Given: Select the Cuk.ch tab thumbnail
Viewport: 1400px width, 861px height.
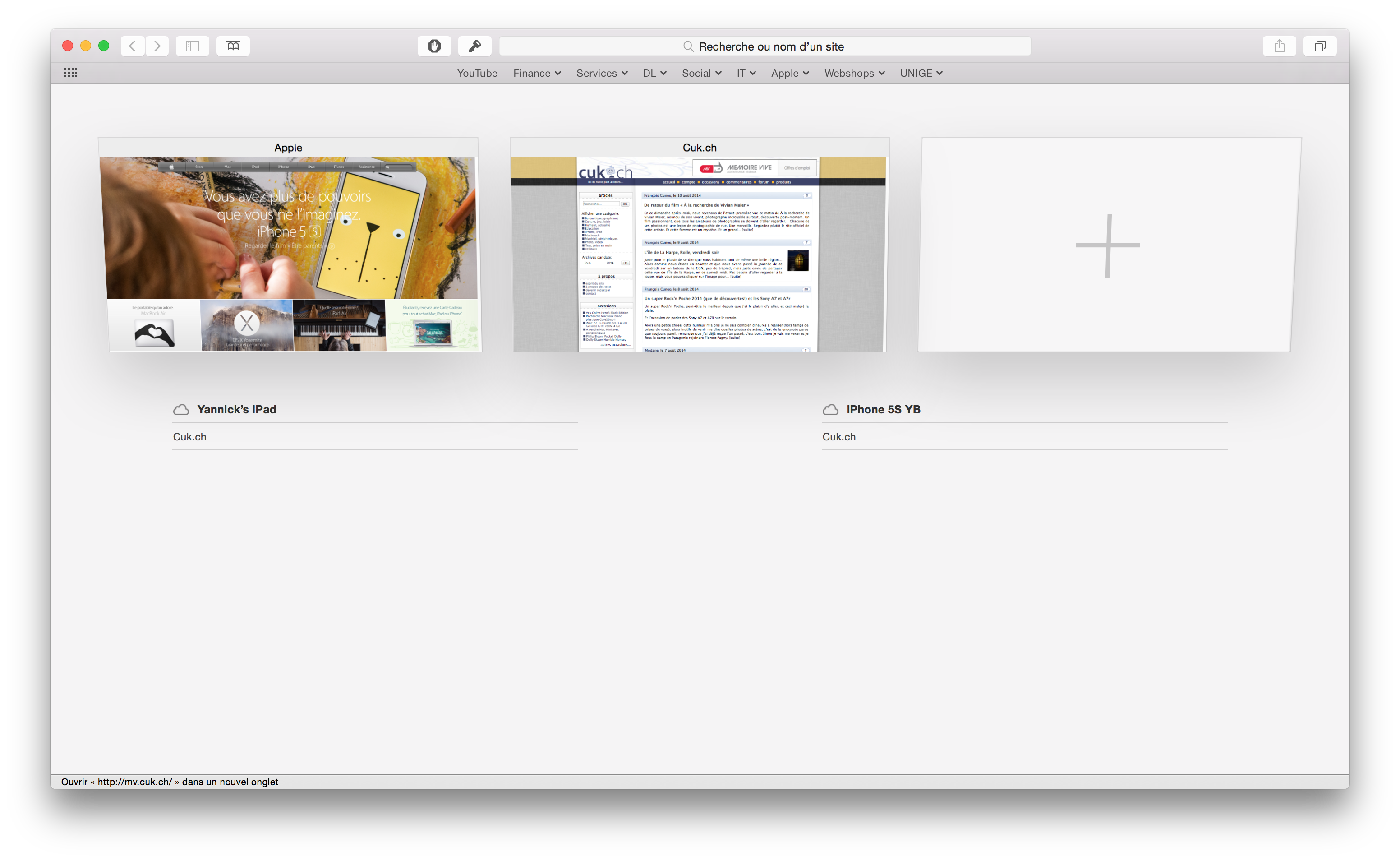Looking at the screenshot, I should click(700, 245).
